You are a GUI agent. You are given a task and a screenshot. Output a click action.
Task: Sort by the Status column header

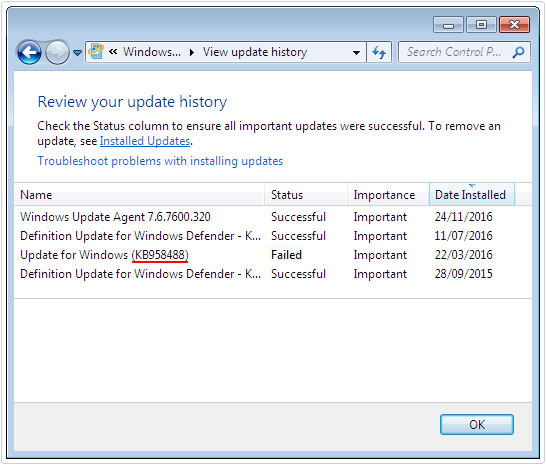[x=306, y=195]
